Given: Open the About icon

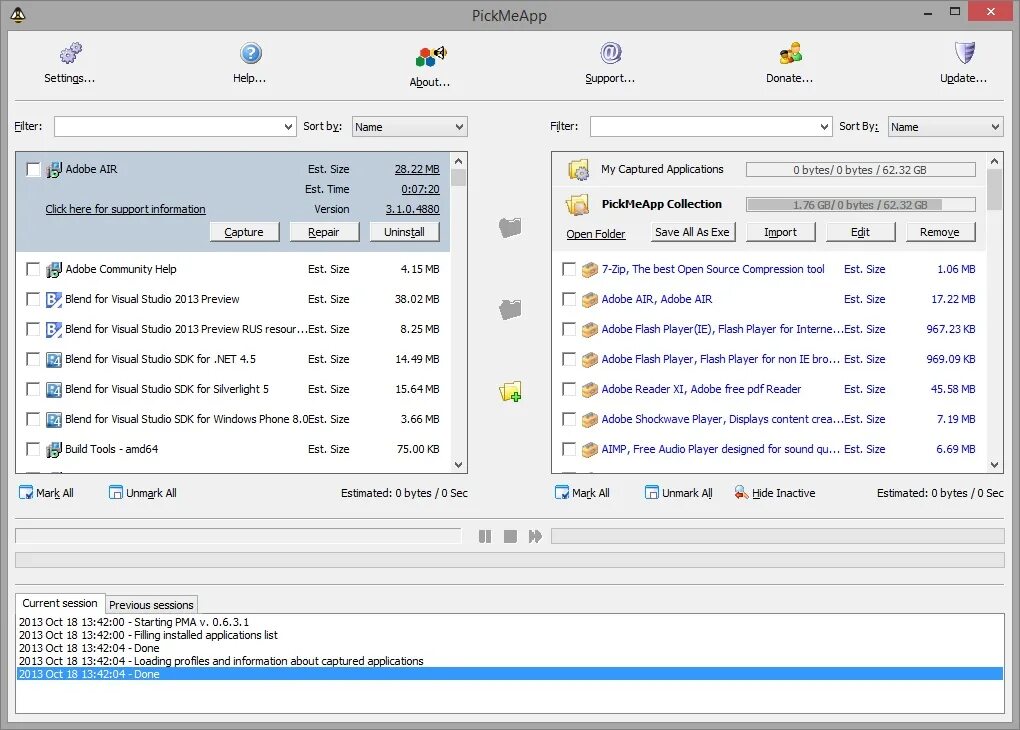Looking at the screenshot, I should tap(431, 56).
